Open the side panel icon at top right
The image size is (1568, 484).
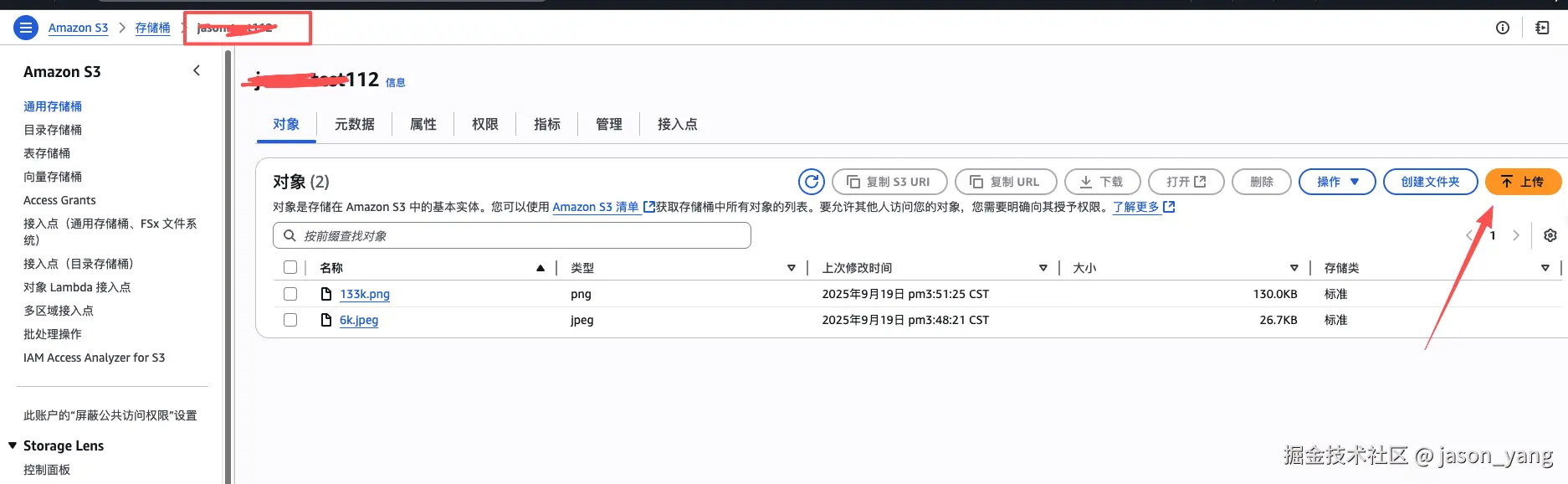click(x=1542, y=28)
